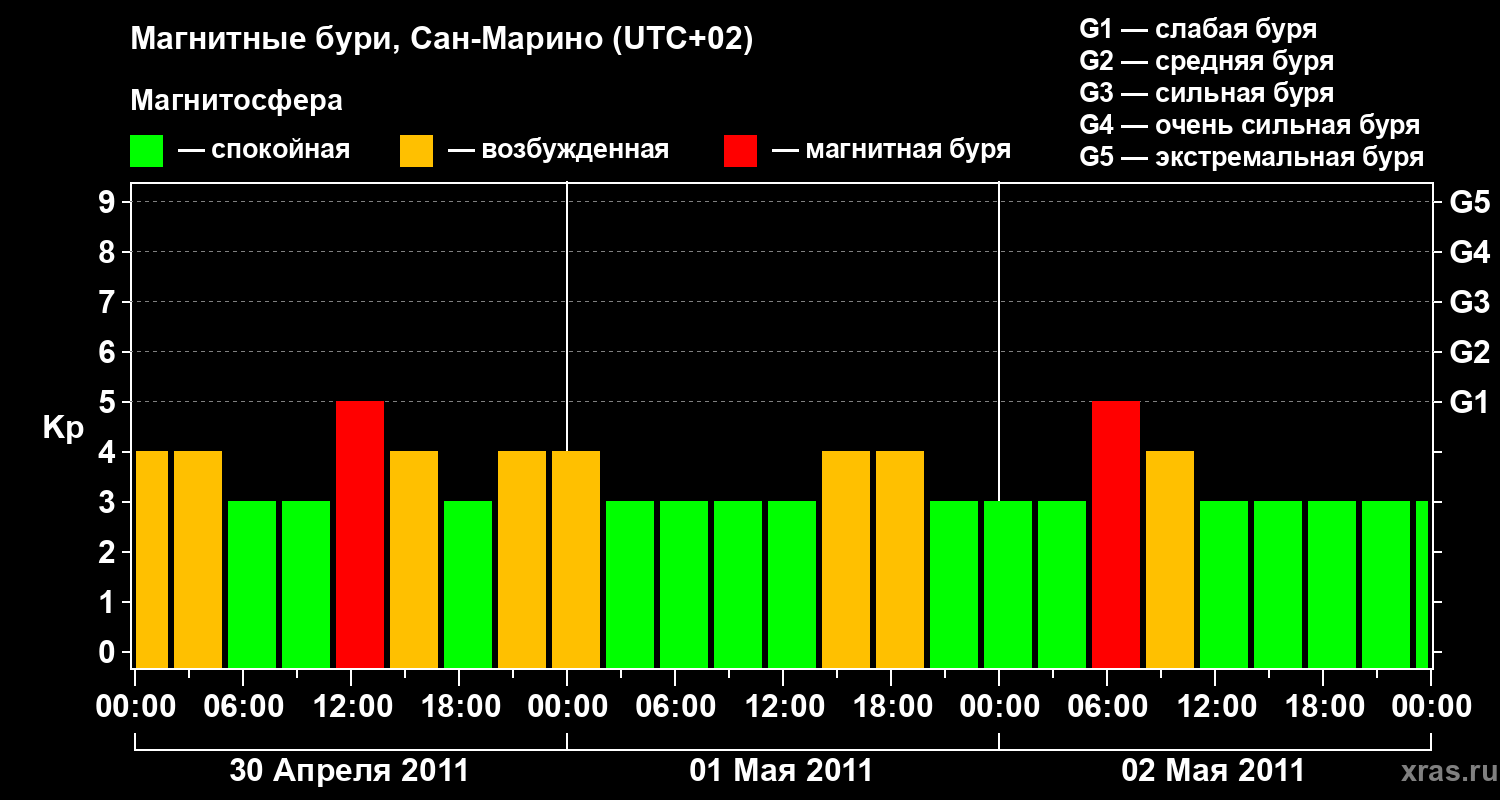Image resolution: width=1500 pixels, height=800 pixels.
Task: Click the date label '02 Мая 2011'
Action: click(x=1213, y=771)
